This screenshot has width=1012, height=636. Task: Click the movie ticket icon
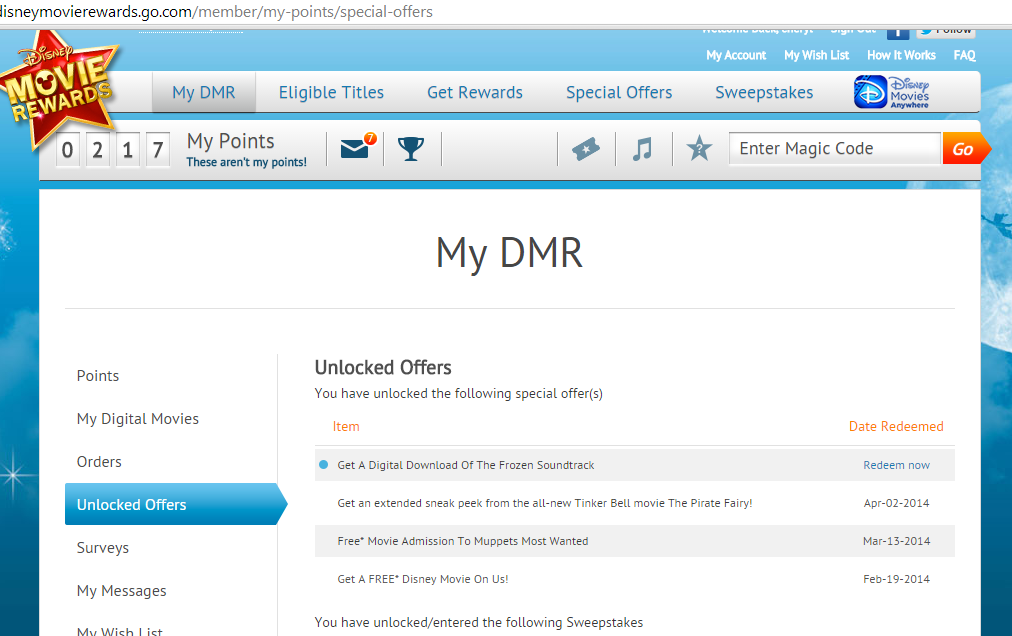tap(586, 149)
